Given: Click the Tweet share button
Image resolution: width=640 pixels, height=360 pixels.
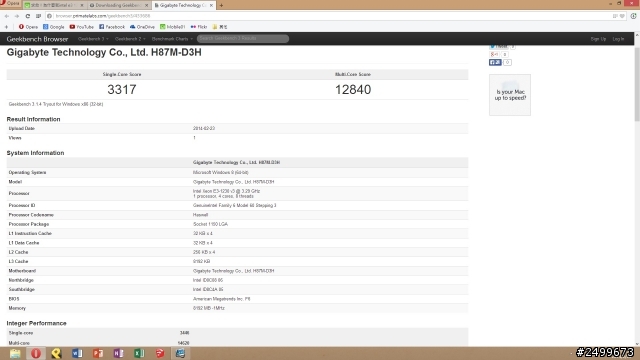Looking at the screenshot, I should coord(499,47).
